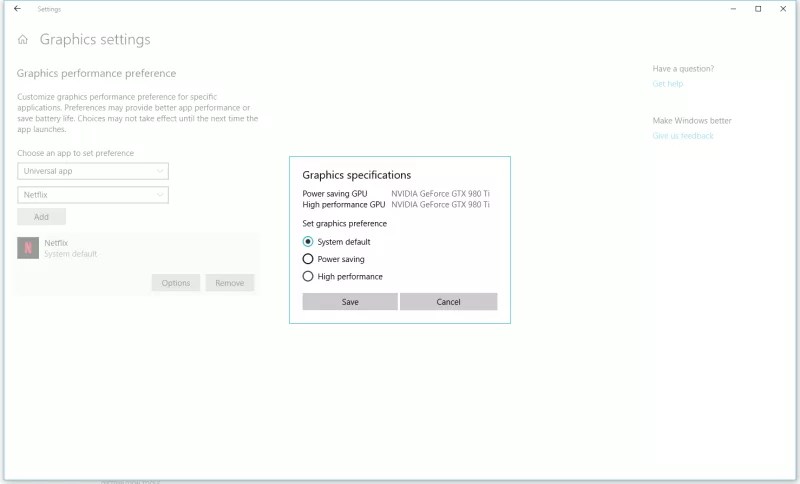The width and height of the screenshot is (800, 484).
Task: Maximize the Settings window
Action: 758,9
